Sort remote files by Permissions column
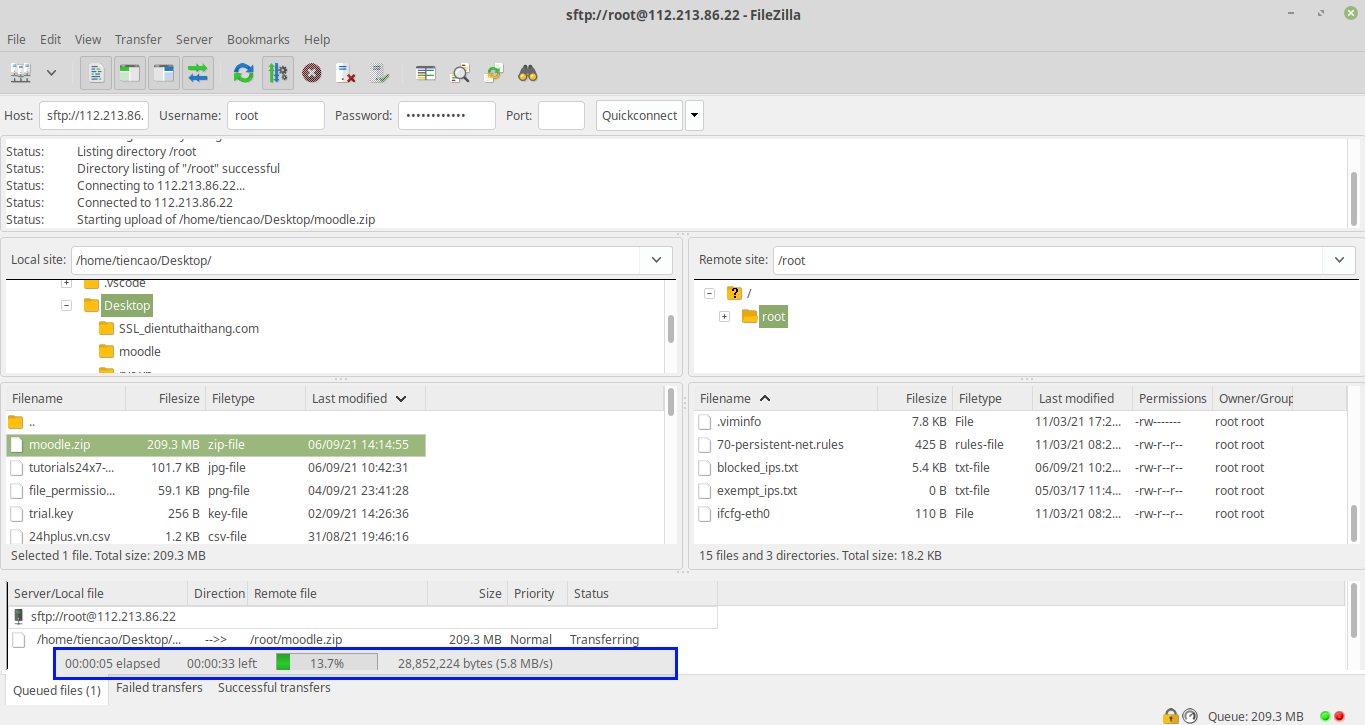 click(1172, 398)
